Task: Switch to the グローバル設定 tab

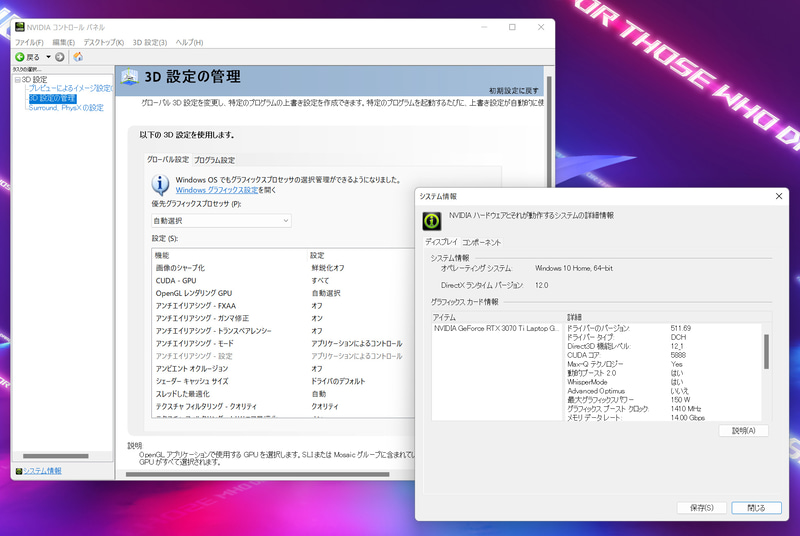Action: [x=168, y=160]
